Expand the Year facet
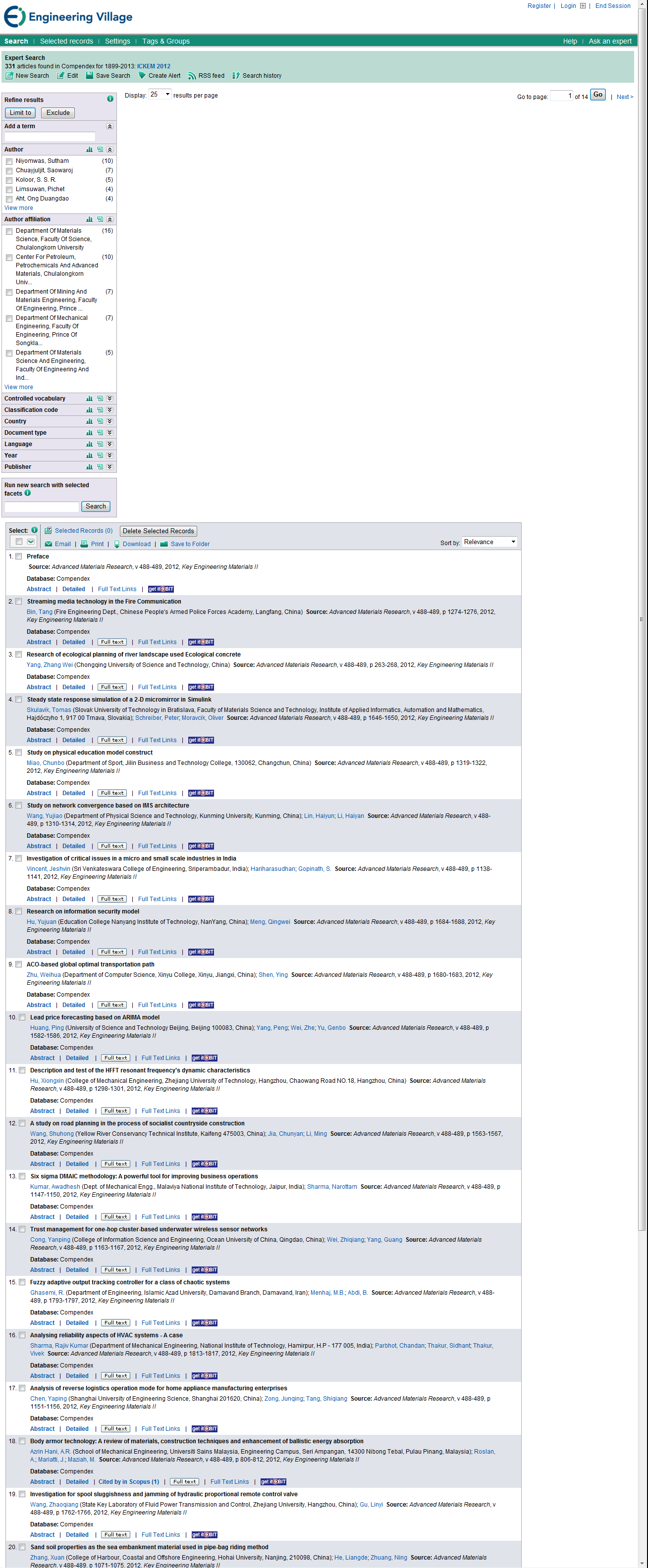 pos(109,456)
